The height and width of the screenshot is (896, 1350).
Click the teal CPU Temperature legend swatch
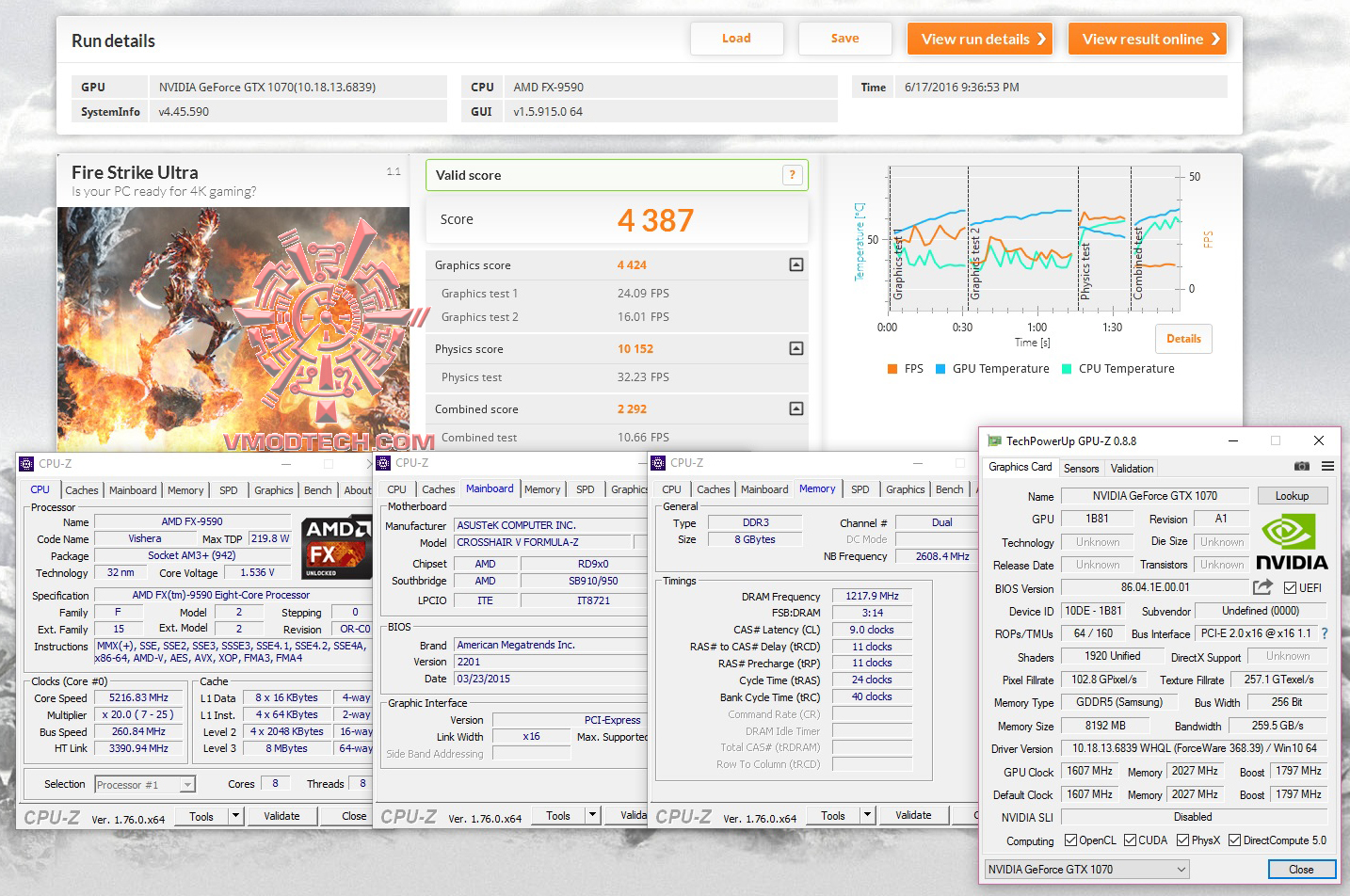pos(1067,369)
